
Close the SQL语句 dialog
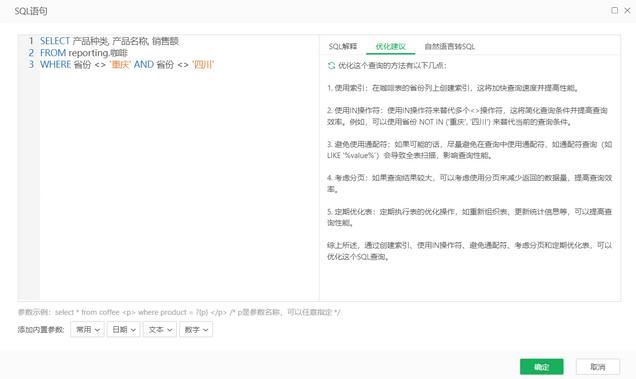tap(627, 10)
